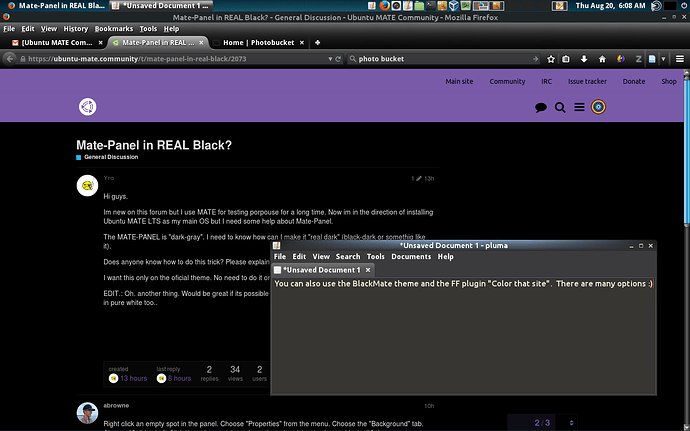Click the blue document add-on icon
The width and height of the screenshot is (690, 431).
(x=652, y=59)
